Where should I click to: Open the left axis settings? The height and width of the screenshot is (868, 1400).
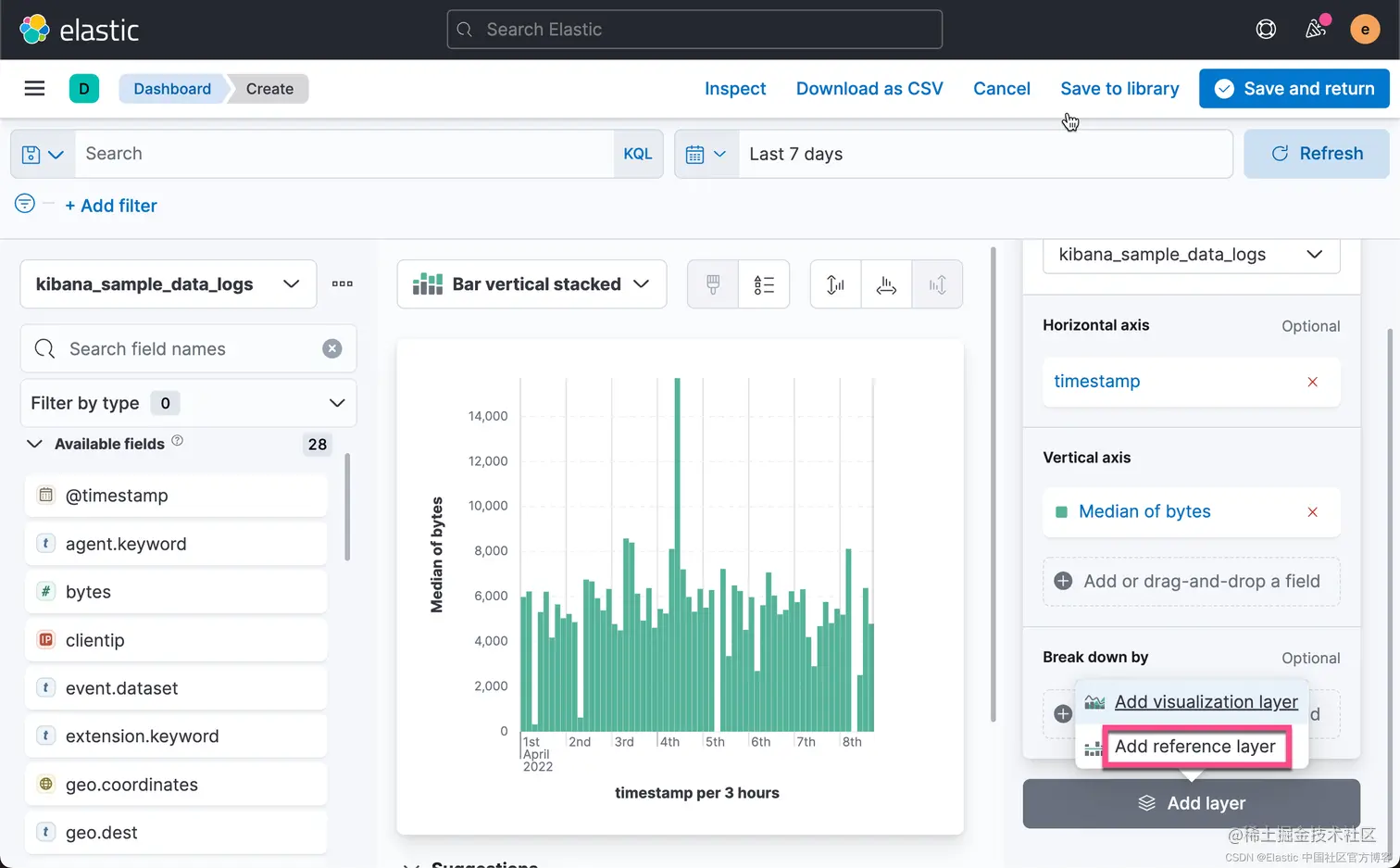[x=835, y=284]
